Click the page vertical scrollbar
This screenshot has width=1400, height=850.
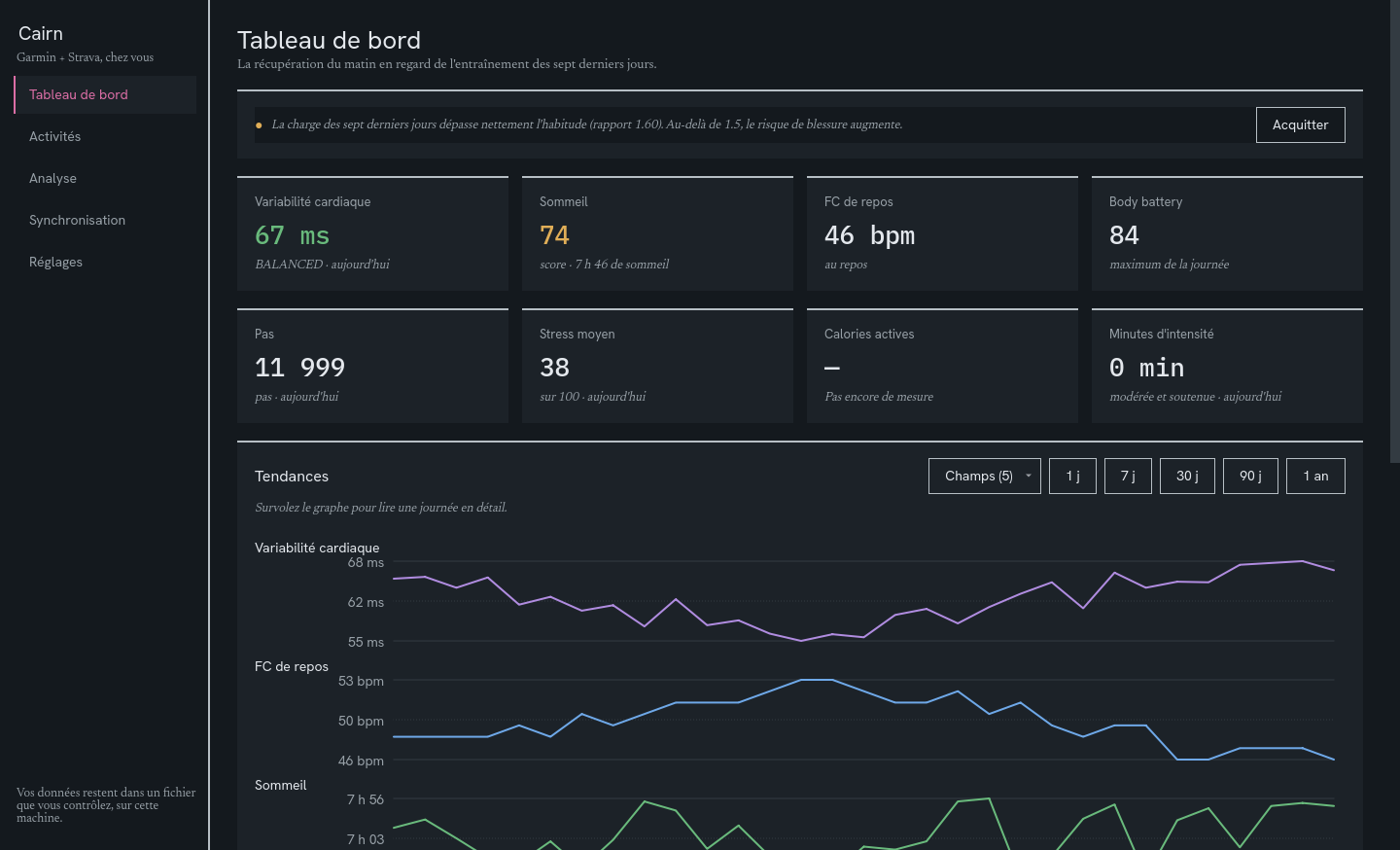(x=1395, y=425)
